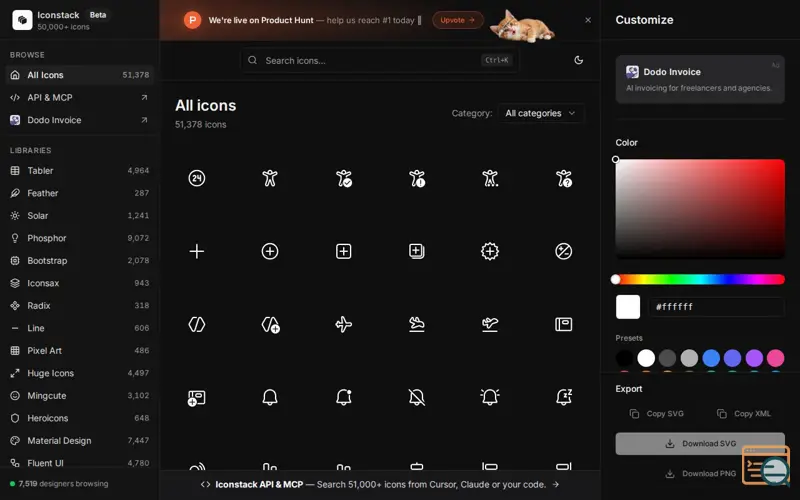Browse the Bootstrap library
Screen dimensions: 800x500
(80, 260)
